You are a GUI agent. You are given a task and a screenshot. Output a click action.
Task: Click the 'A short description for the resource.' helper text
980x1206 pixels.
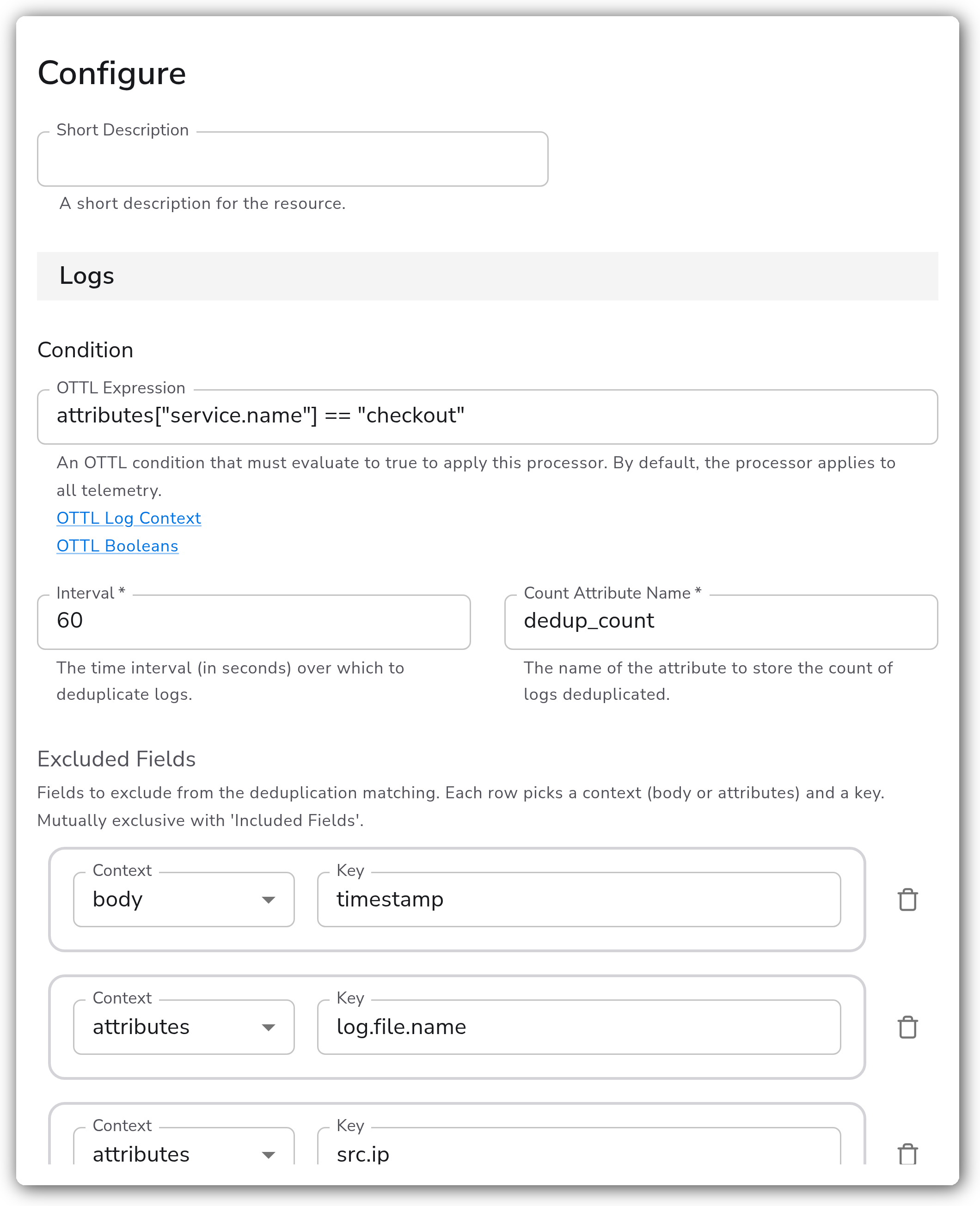click(x=202, y=203)
